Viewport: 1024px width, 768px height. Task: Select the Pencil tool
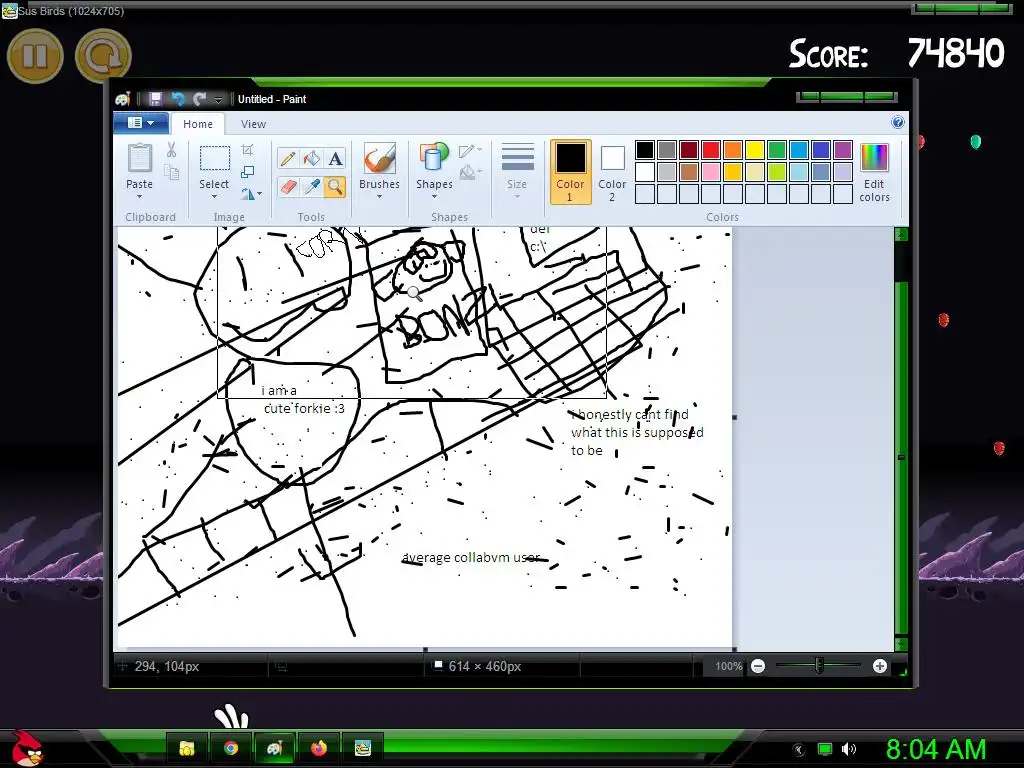[x=288, y=158]
